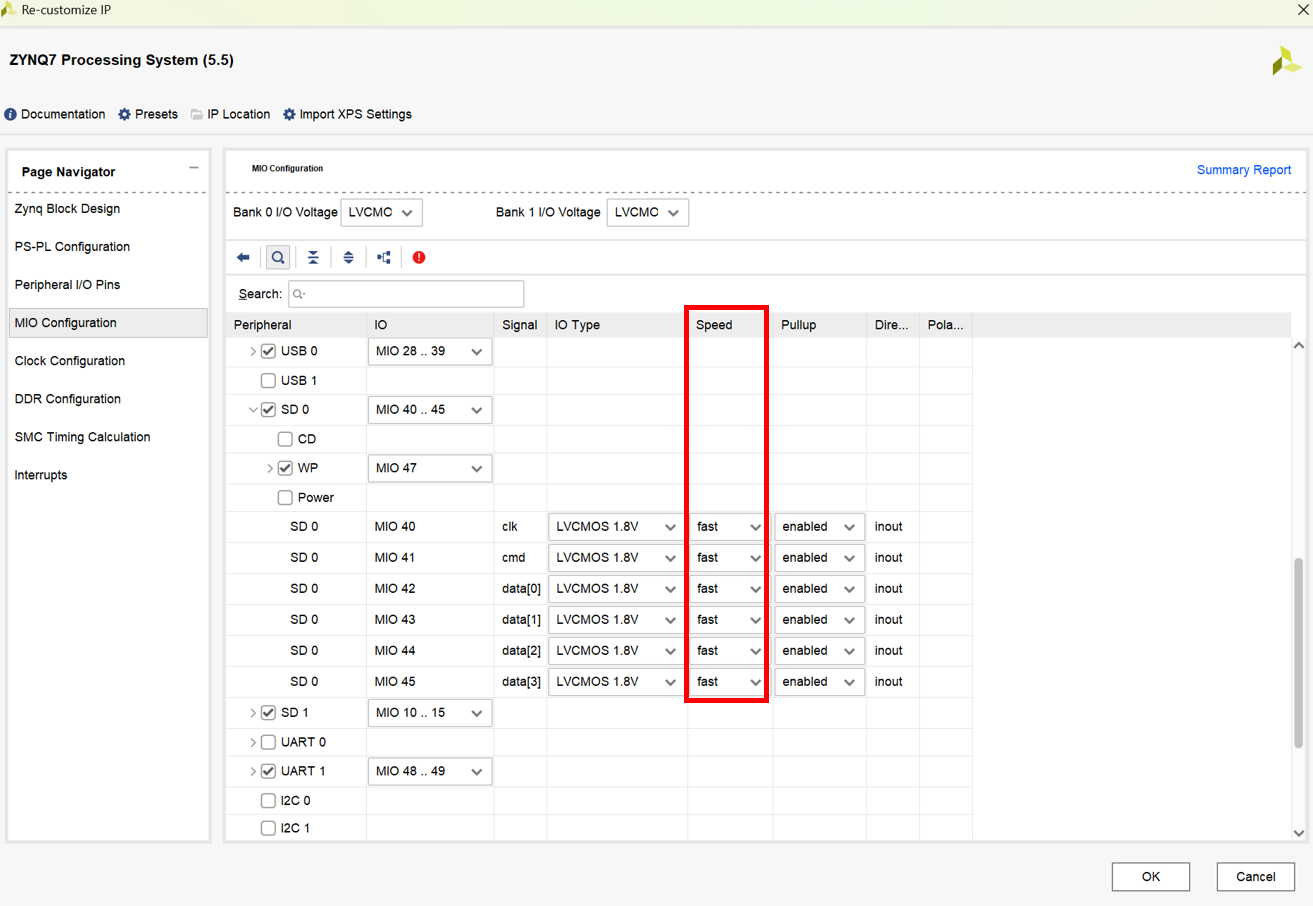Click the Cancel button
The width and height of the screenshot is (1313, 906).
click(x=1256, y=876)
